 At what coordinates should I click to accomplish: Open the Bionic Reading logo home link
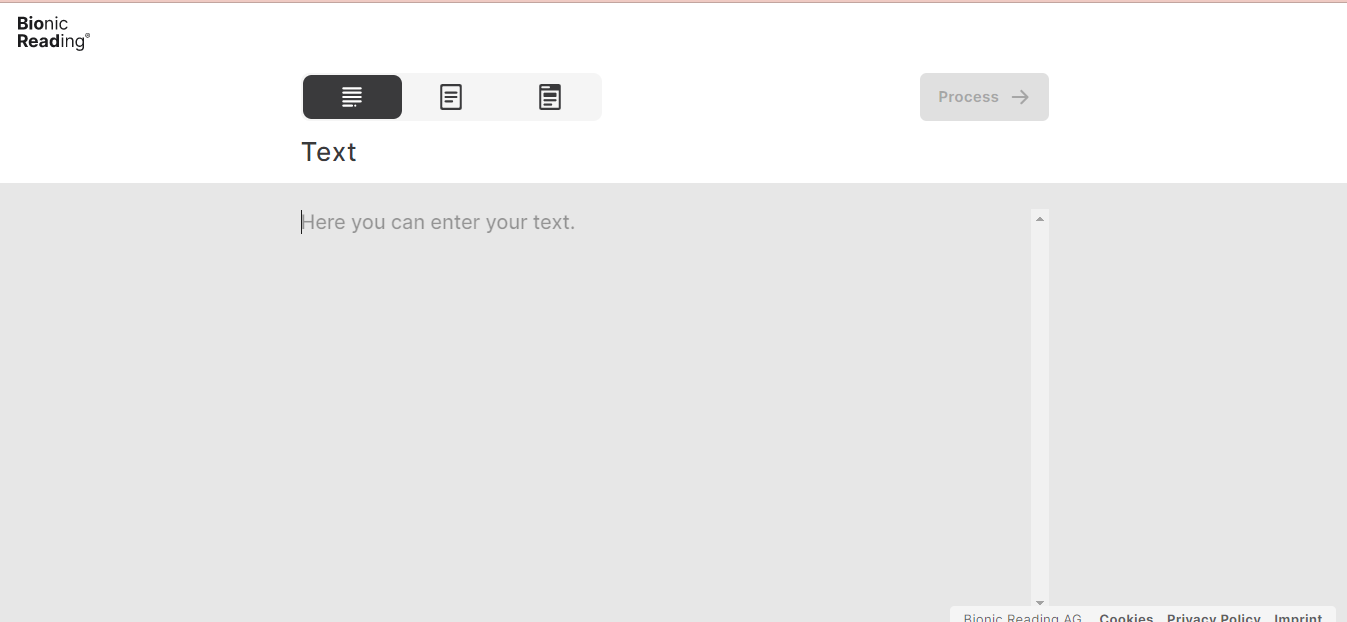coord(53,33)
